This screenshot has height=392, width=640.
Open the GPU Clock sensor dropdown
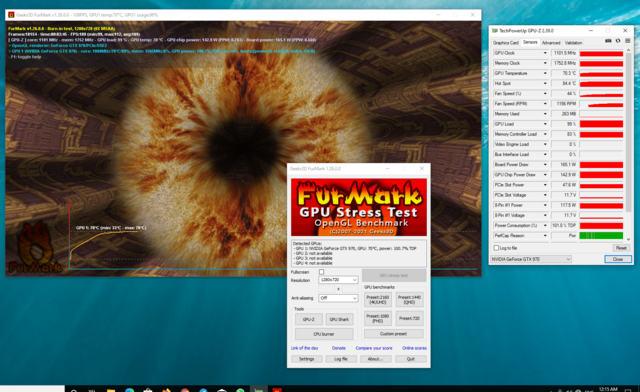point(545,53)
